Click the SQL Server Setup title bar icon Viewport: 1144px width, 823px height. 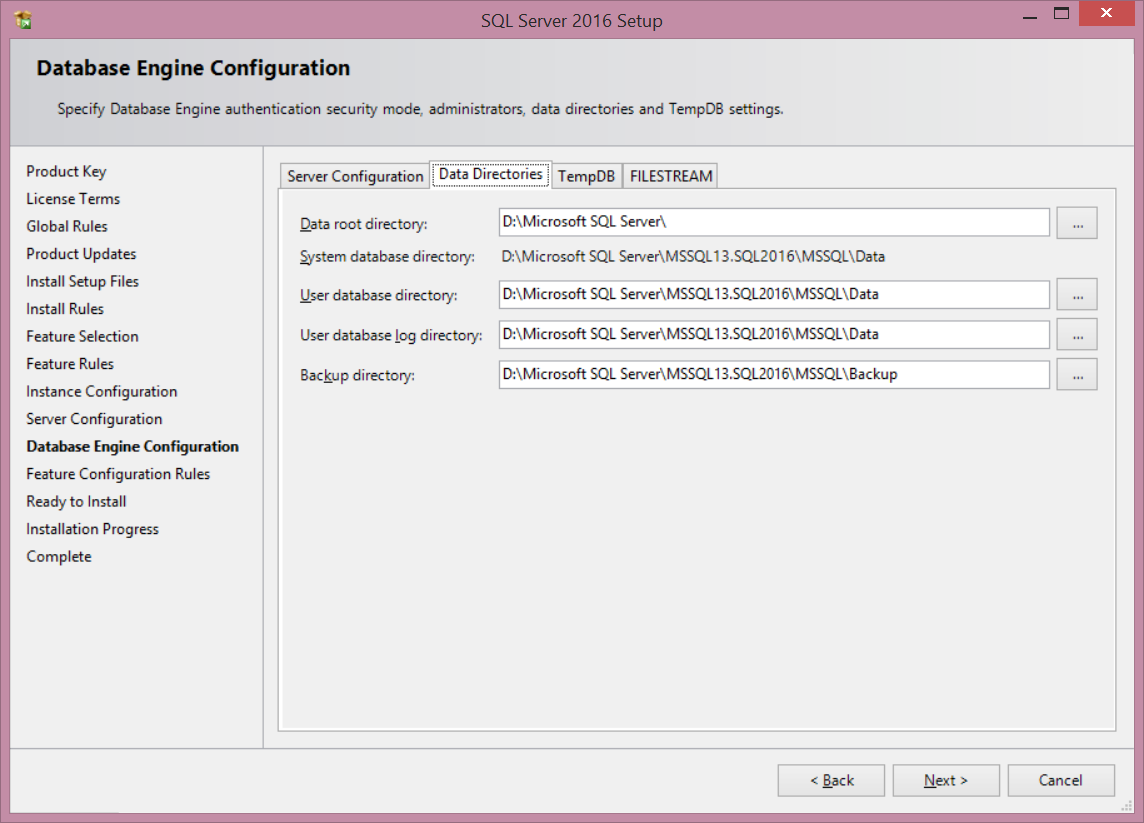point(23,19)
